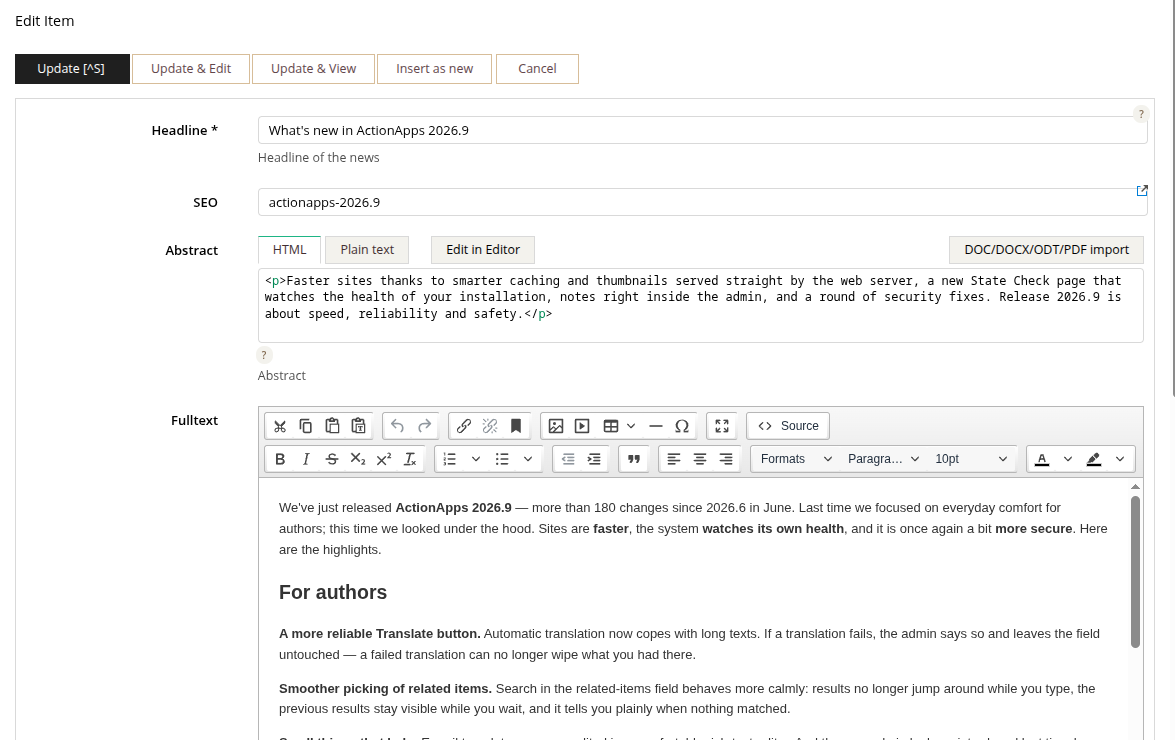Click the Copy icon in editor toolbar
This screenshot has width=1175, height=740.
306,426
